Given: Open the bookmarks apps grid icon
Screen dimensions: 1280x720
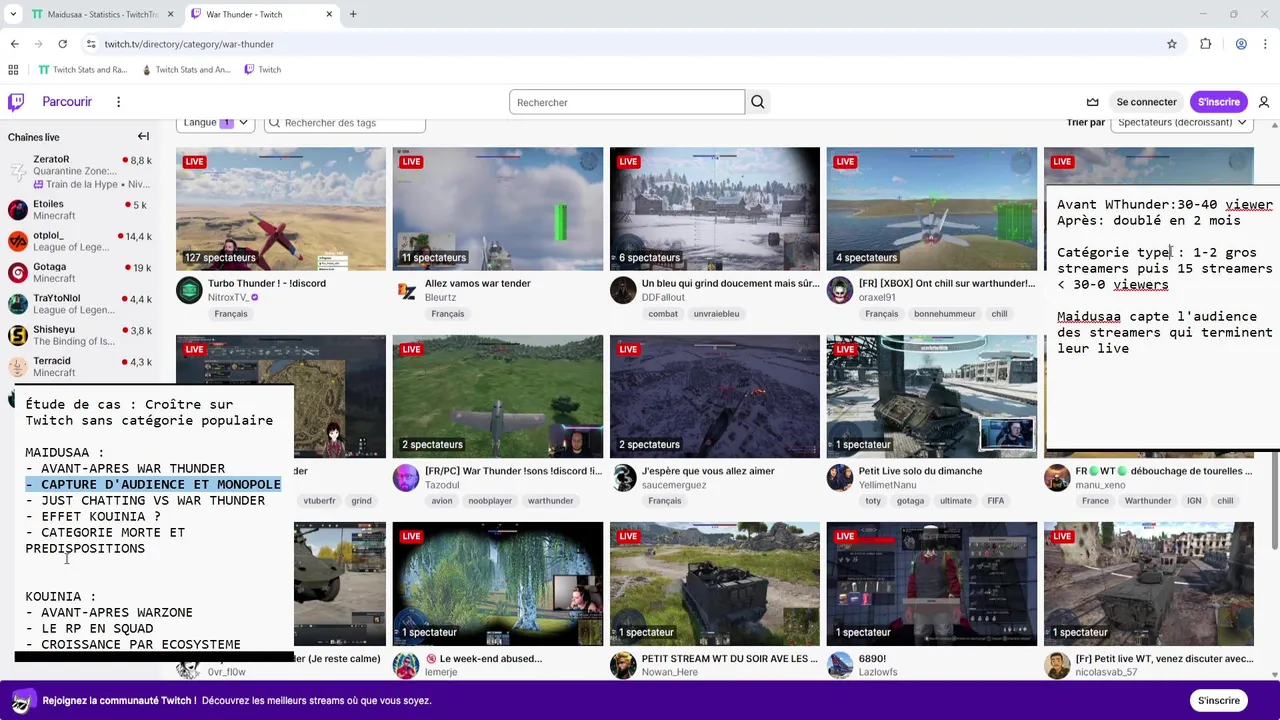Looking at the screenshot, I should tap(13, 70).
